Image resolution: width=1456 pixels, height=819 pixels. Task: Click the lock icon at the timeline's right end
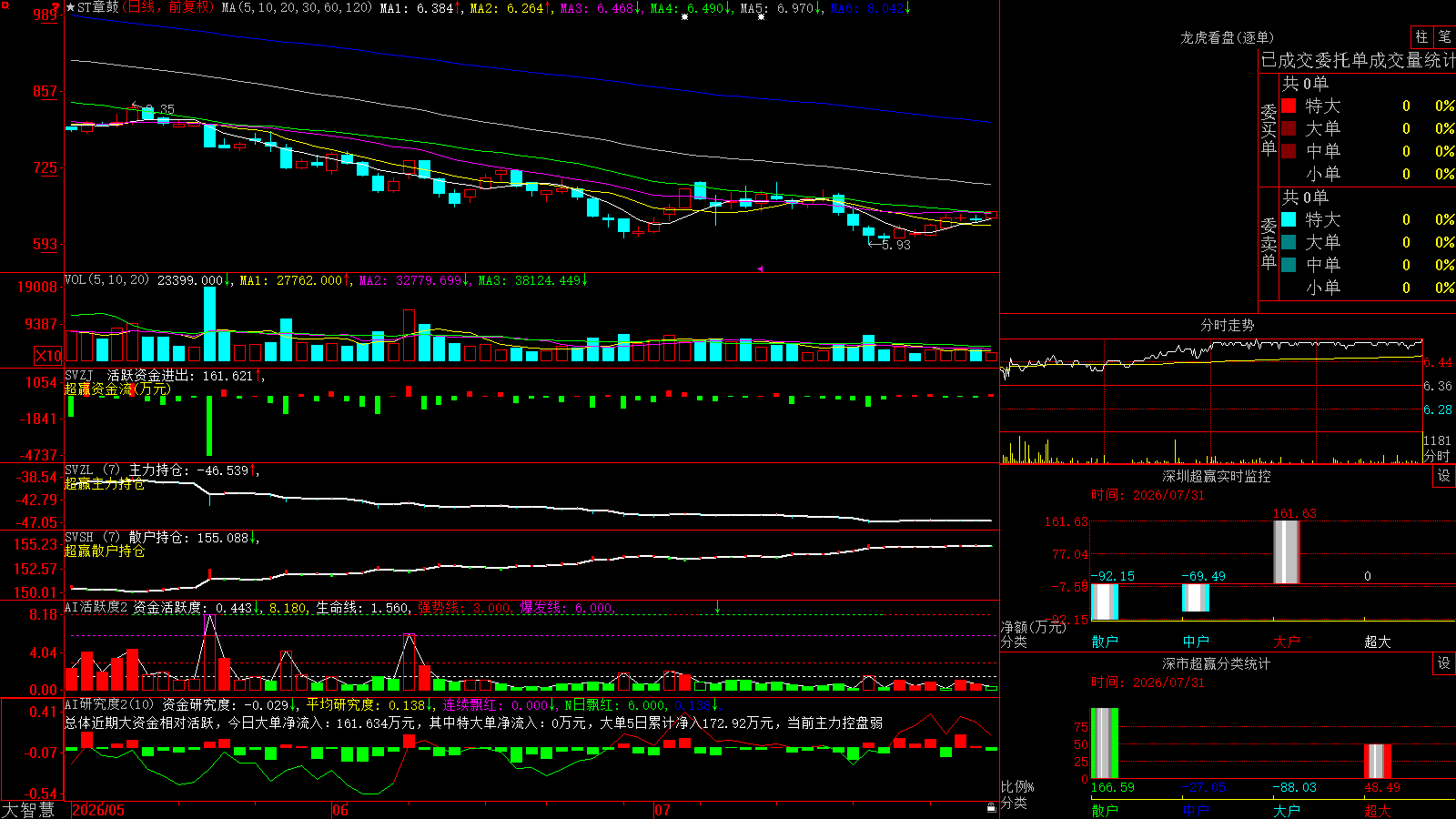click(991, 807)
